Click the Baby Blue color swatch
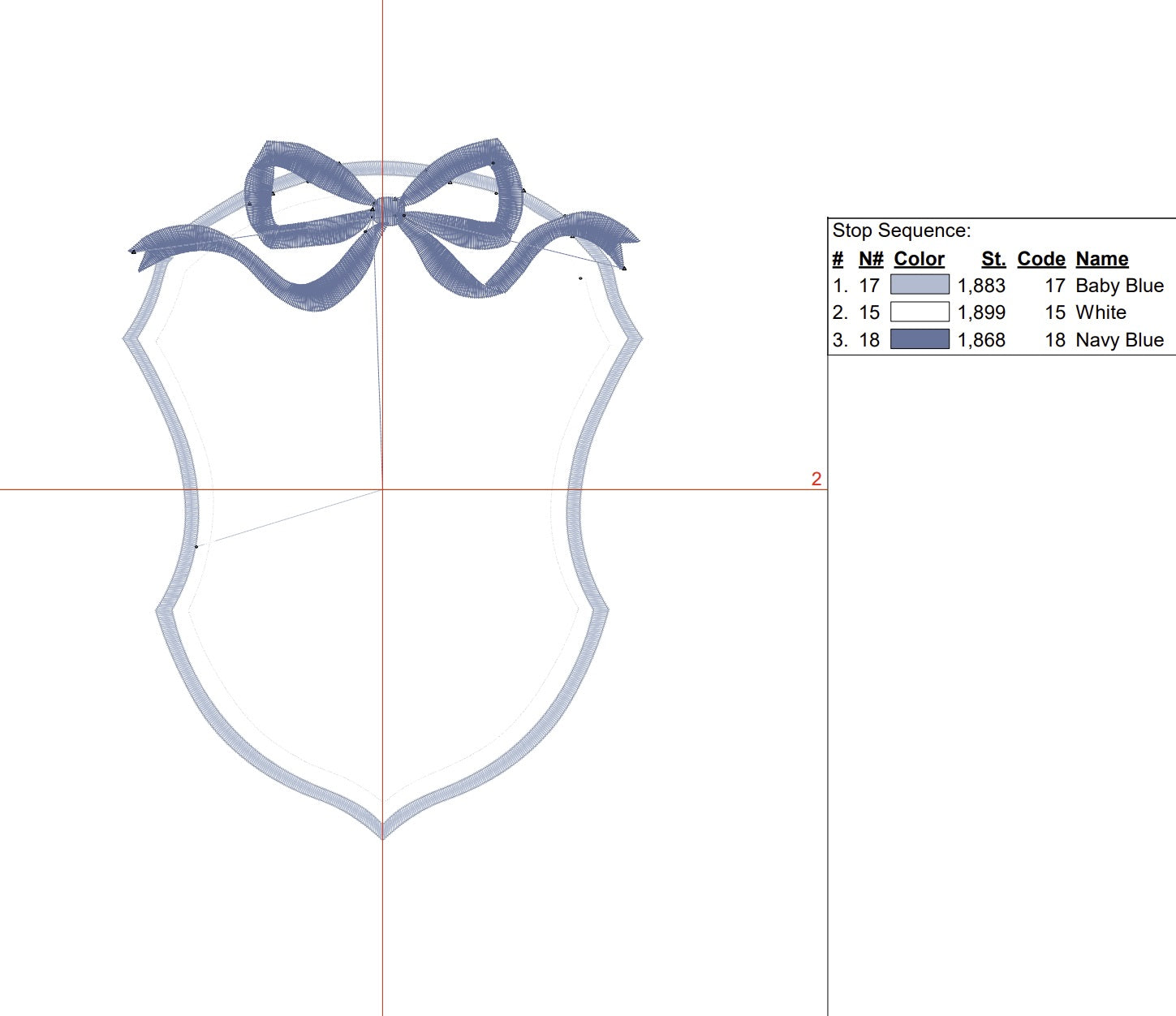1176x1016 pixels. click(920, 285)
